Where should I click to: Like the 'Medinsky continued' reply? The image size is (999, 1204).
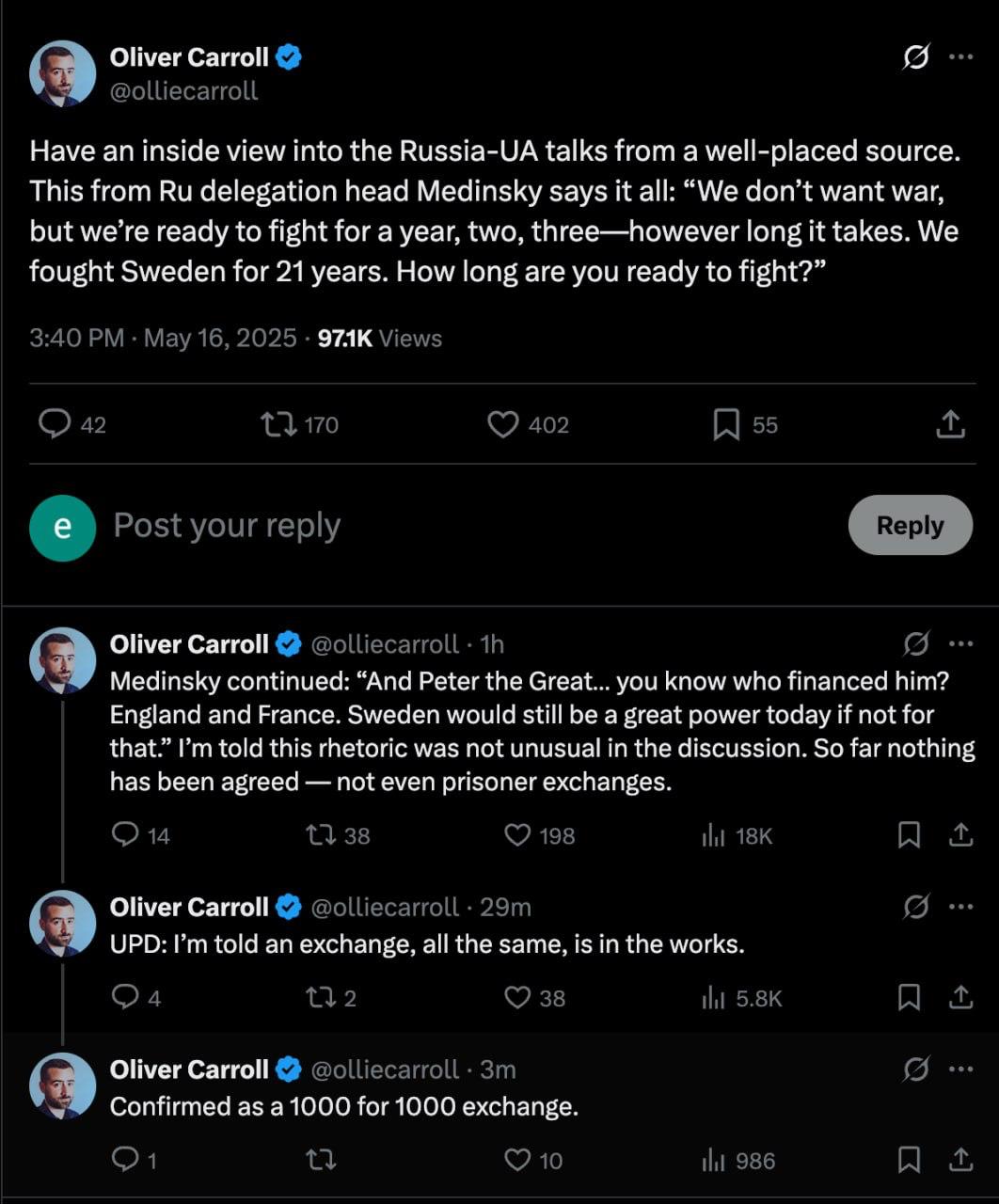click(518, 835)
